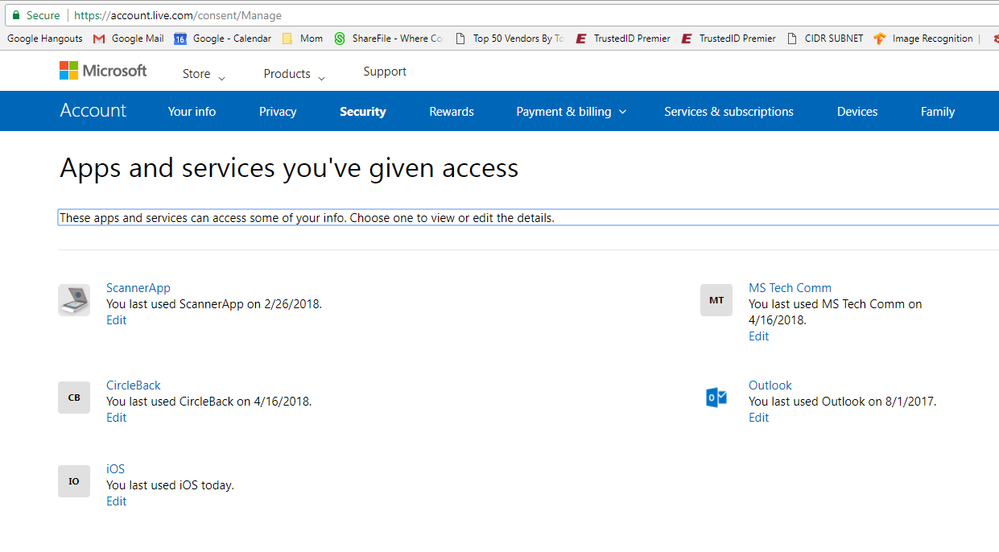Image resolution: width=999 pixels, height=552 pixels.
Task: Open the Google Hangouts bookmark
Action: (45, 38)
